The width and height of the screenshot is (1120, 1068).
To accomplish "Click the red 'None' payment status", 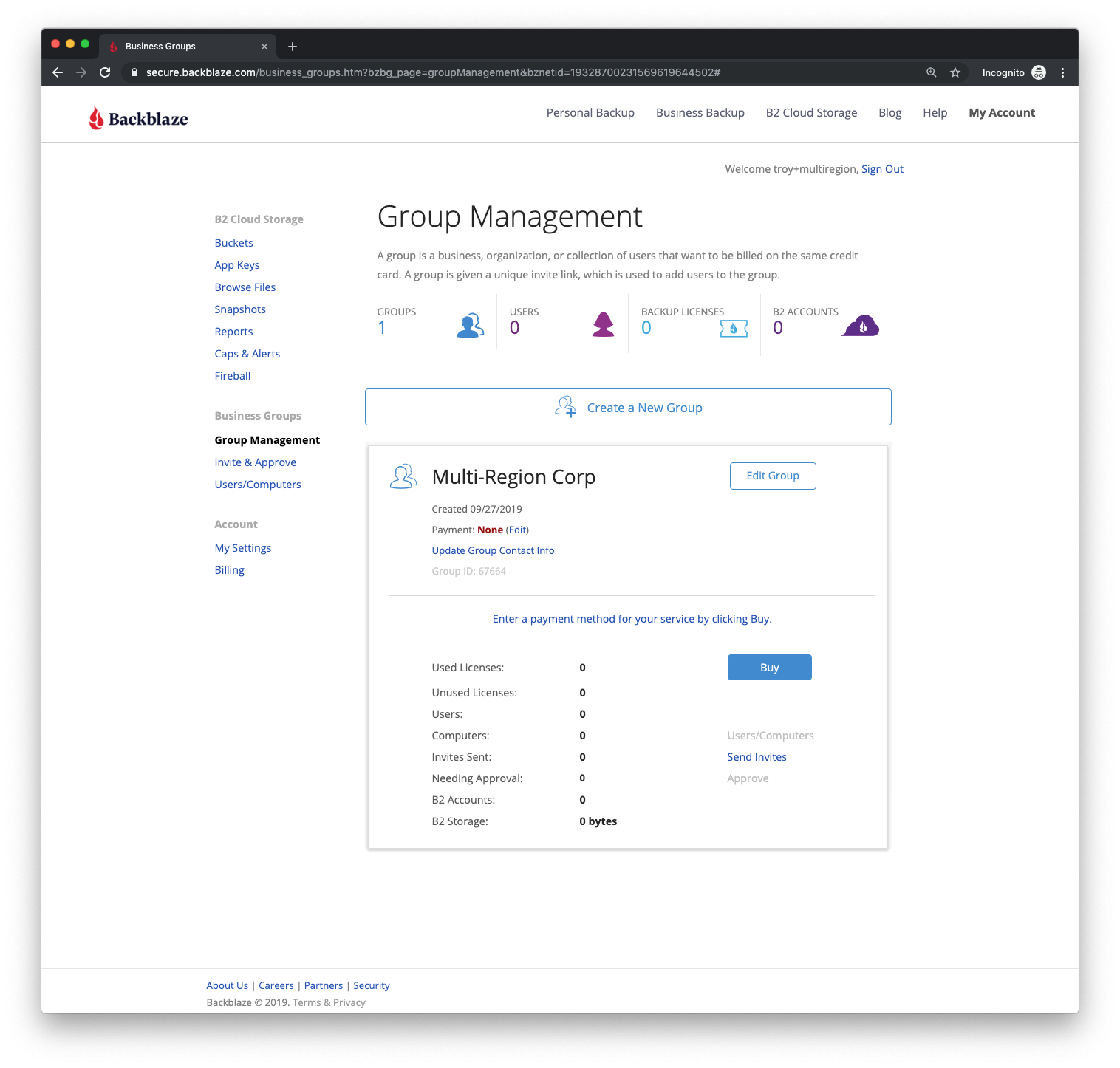I will click(490, 530).
